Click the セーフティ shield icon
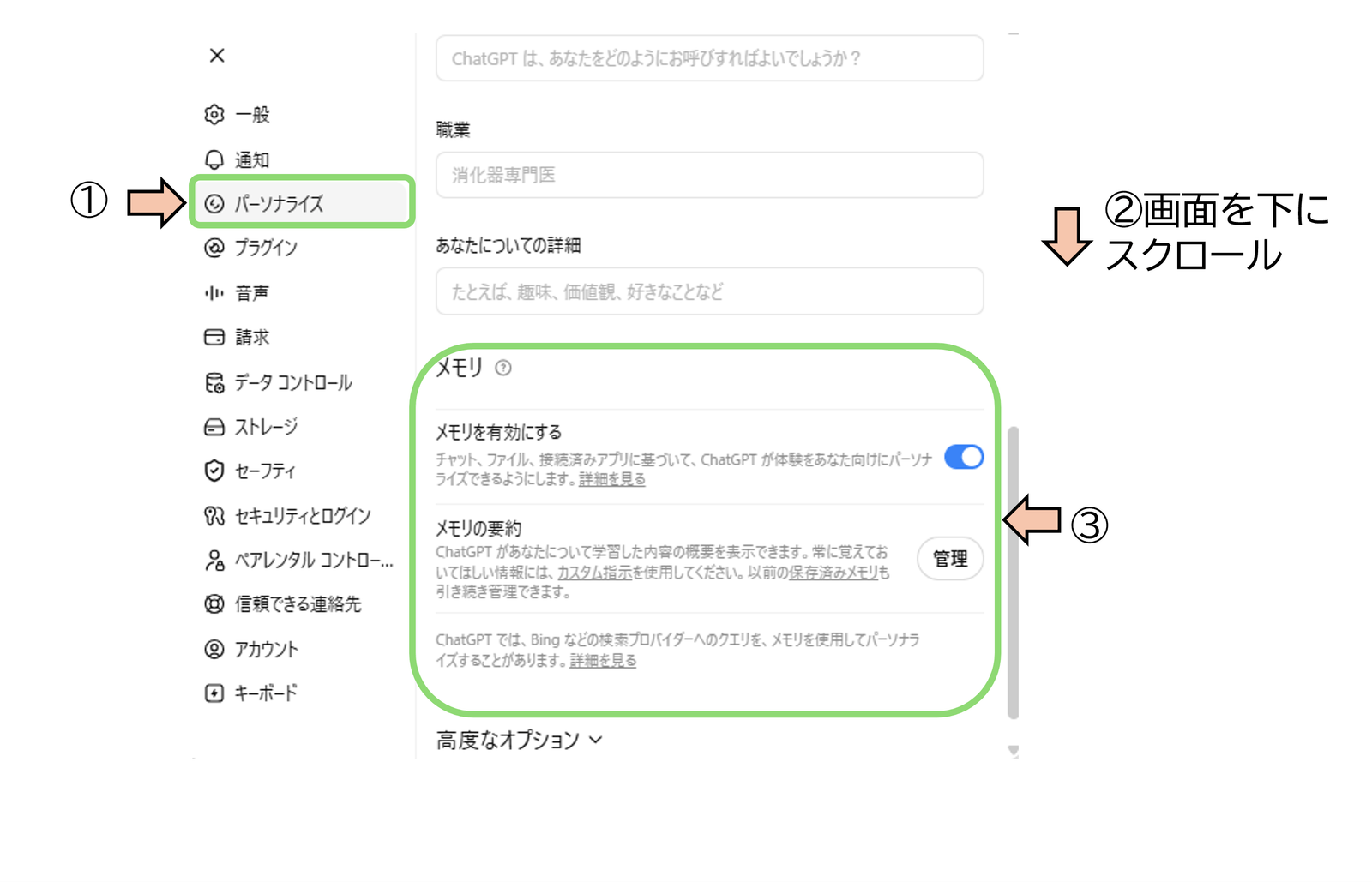The height and width of the screenshot is (882, 1372). [x=214, y=471]
